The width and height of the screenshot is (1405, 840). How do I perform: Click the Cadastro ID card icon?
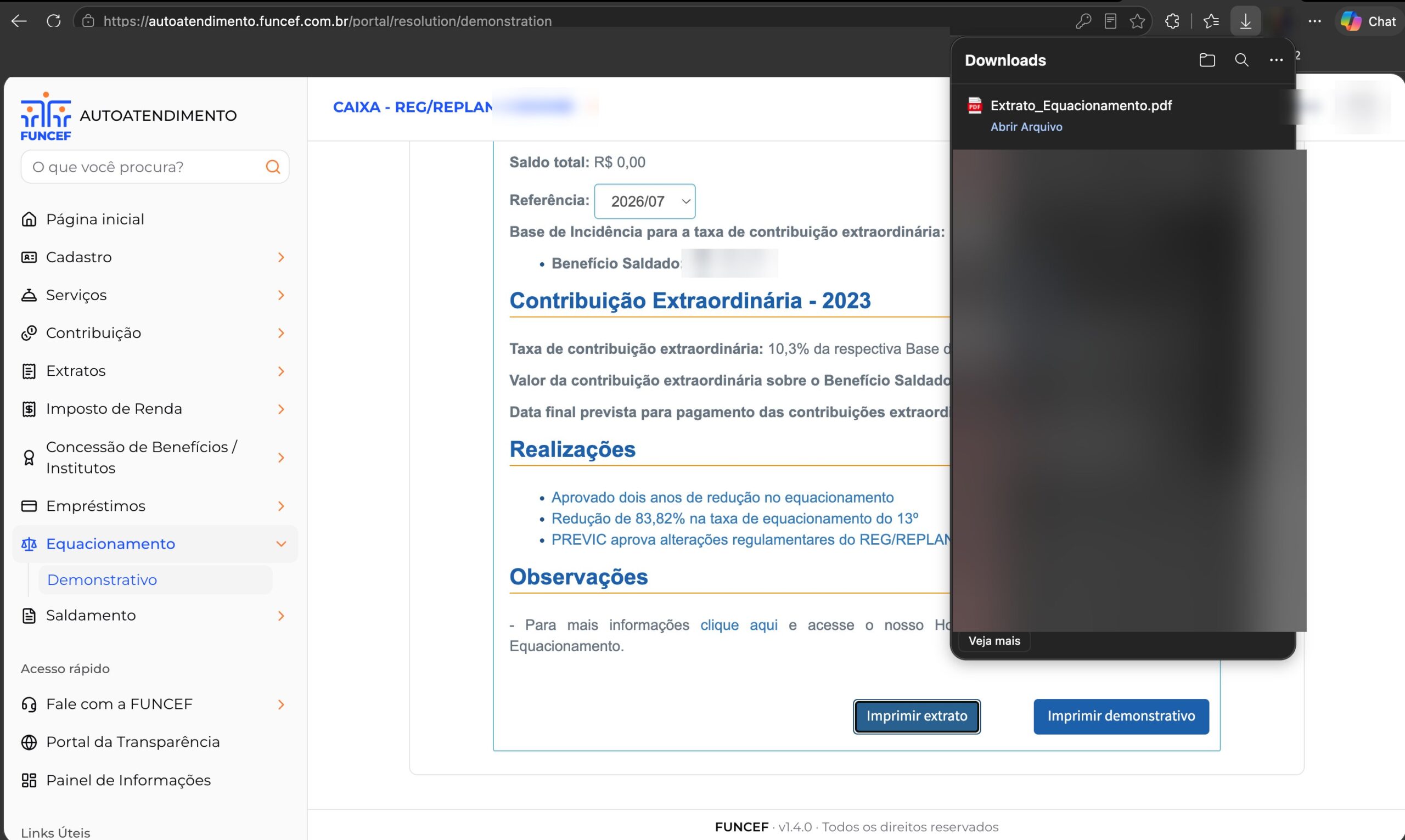click(29, 257)
